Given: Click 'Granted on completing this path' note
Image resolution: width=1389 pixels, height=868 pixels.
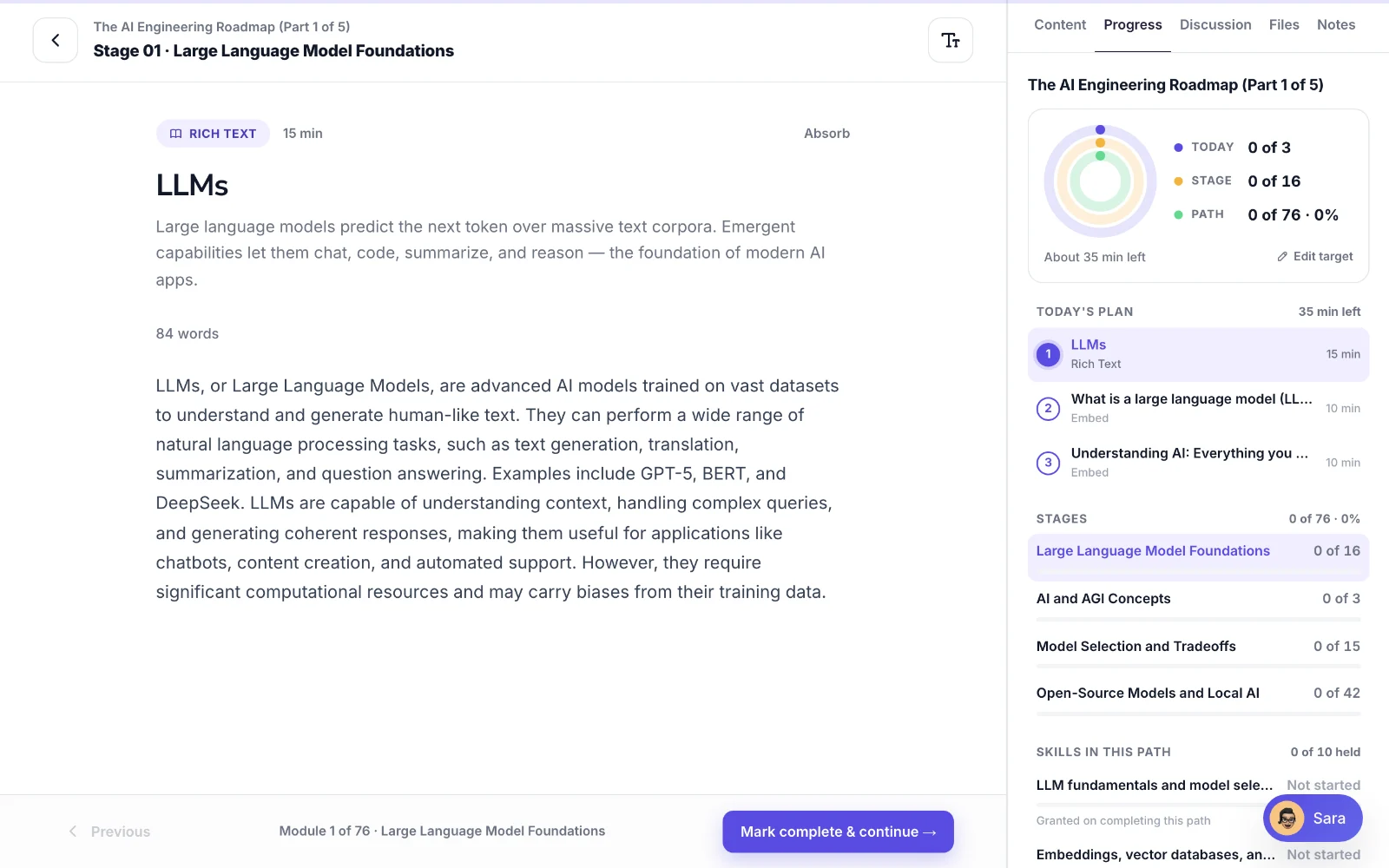Looking at the screenshot, I should 1123,821.
